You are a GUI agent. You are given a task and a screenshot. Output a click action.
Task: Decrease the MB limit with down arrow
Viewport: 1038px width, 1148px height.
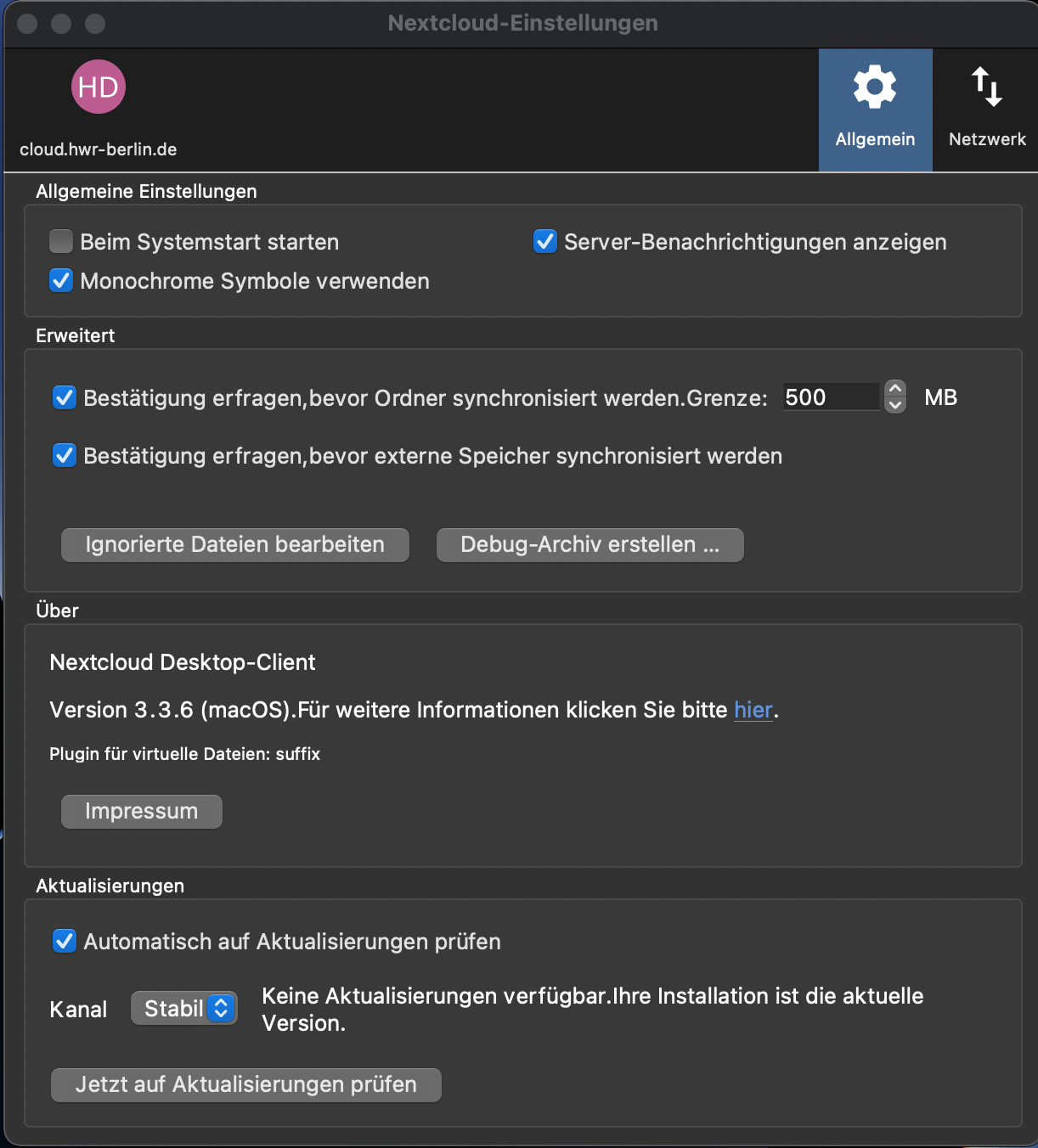pyautogui.click(x=895, y=405)
